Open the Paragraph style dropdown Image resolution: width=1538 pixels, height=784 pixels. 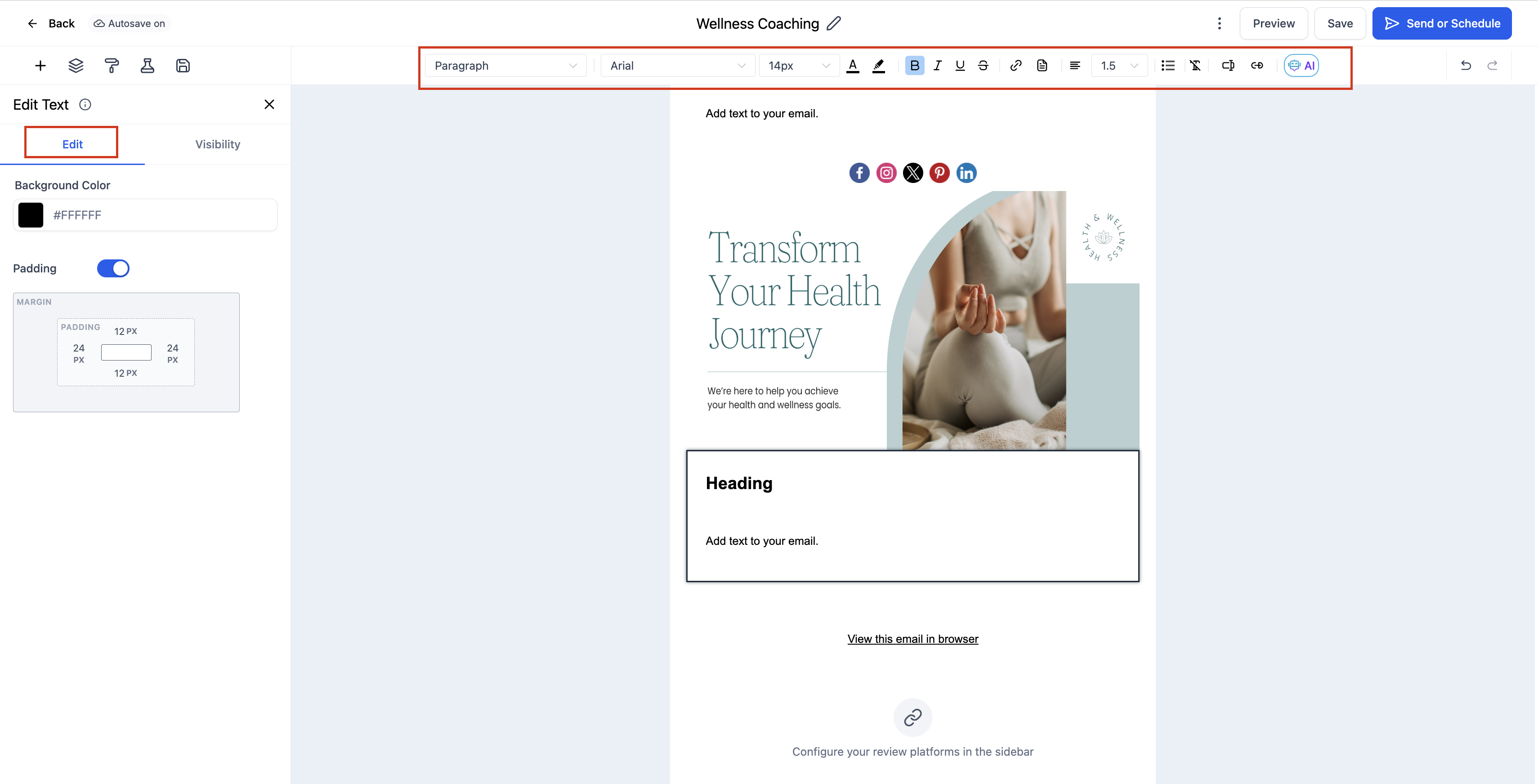tap(505, 66)
